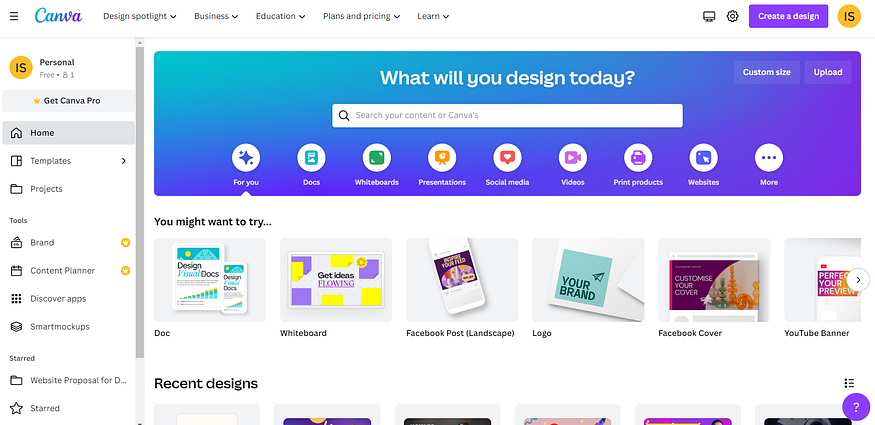Open the Websites category icon
Viewport: 875px width, 425px height.
click(x=703, y=158)
